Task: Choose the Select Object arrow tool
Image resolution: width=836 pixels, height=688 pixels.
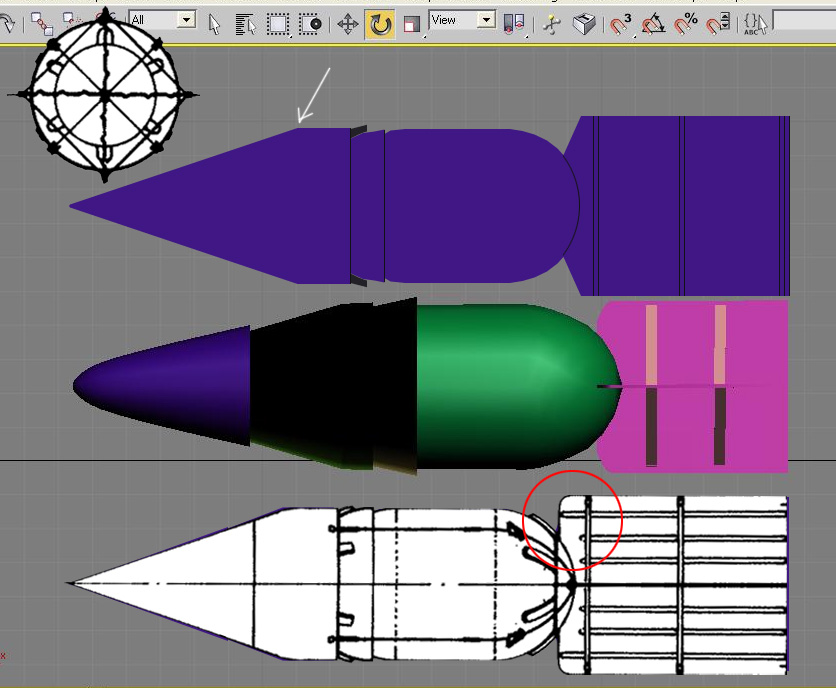Action: pyautogui.click(x=214, y=25)
